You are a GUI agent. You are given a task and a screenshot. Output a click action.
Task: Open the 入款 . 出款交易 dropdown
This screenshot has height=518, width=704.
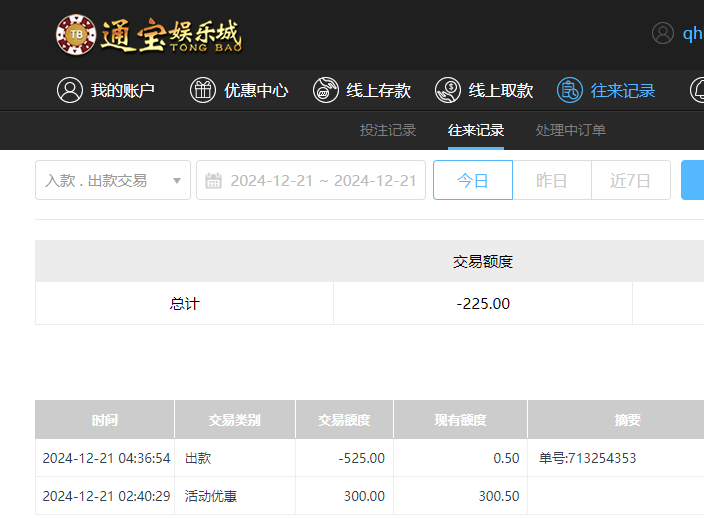tap(113, 180)
